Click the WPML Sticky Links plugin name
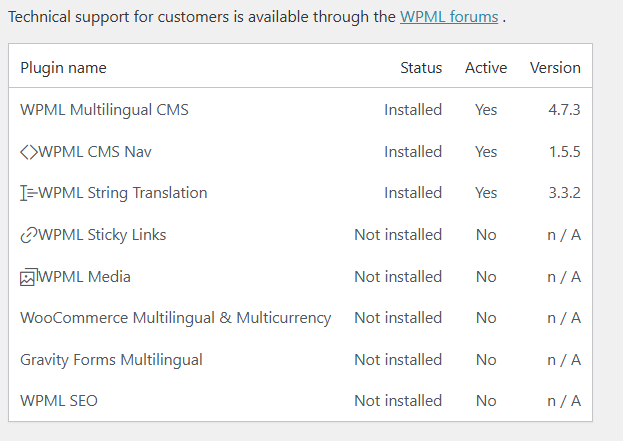This screenshot has height=441, width=623. coord(102,235)
